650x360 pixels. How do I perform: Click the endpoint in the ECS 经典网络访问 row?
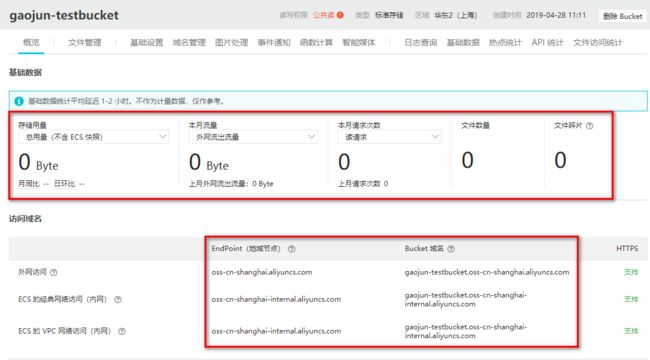pos(276,299)
